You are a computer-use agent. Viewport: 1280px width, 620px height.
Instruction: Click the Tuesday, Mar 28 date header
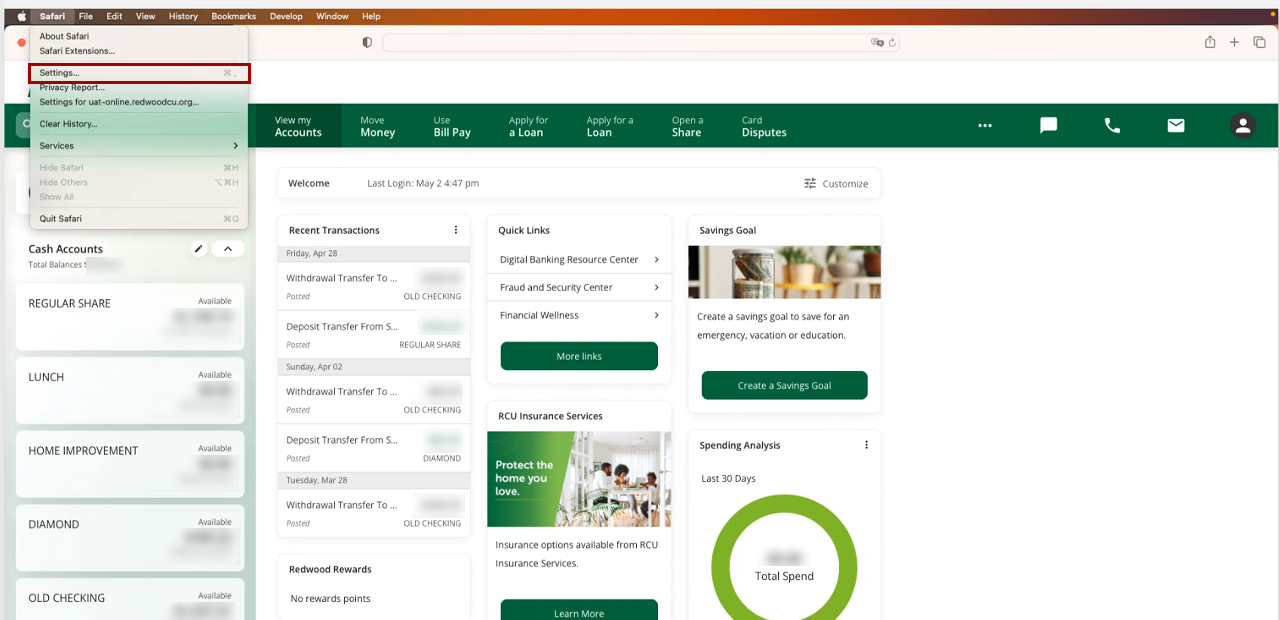tap(373, 480)
